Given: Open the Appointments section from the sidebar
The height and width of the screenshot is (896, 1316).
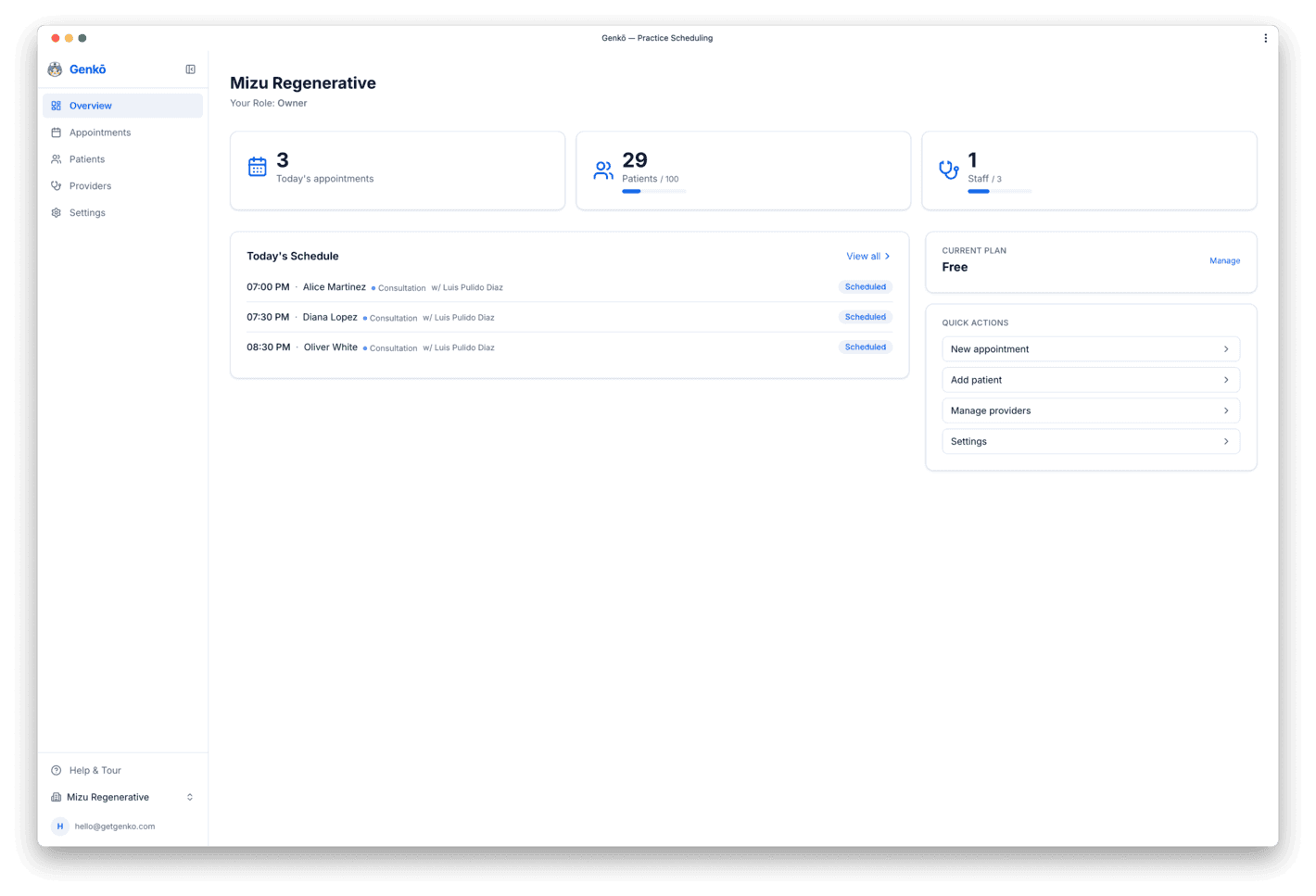Looking at the screenshot, I should click(x=99, y=132).
